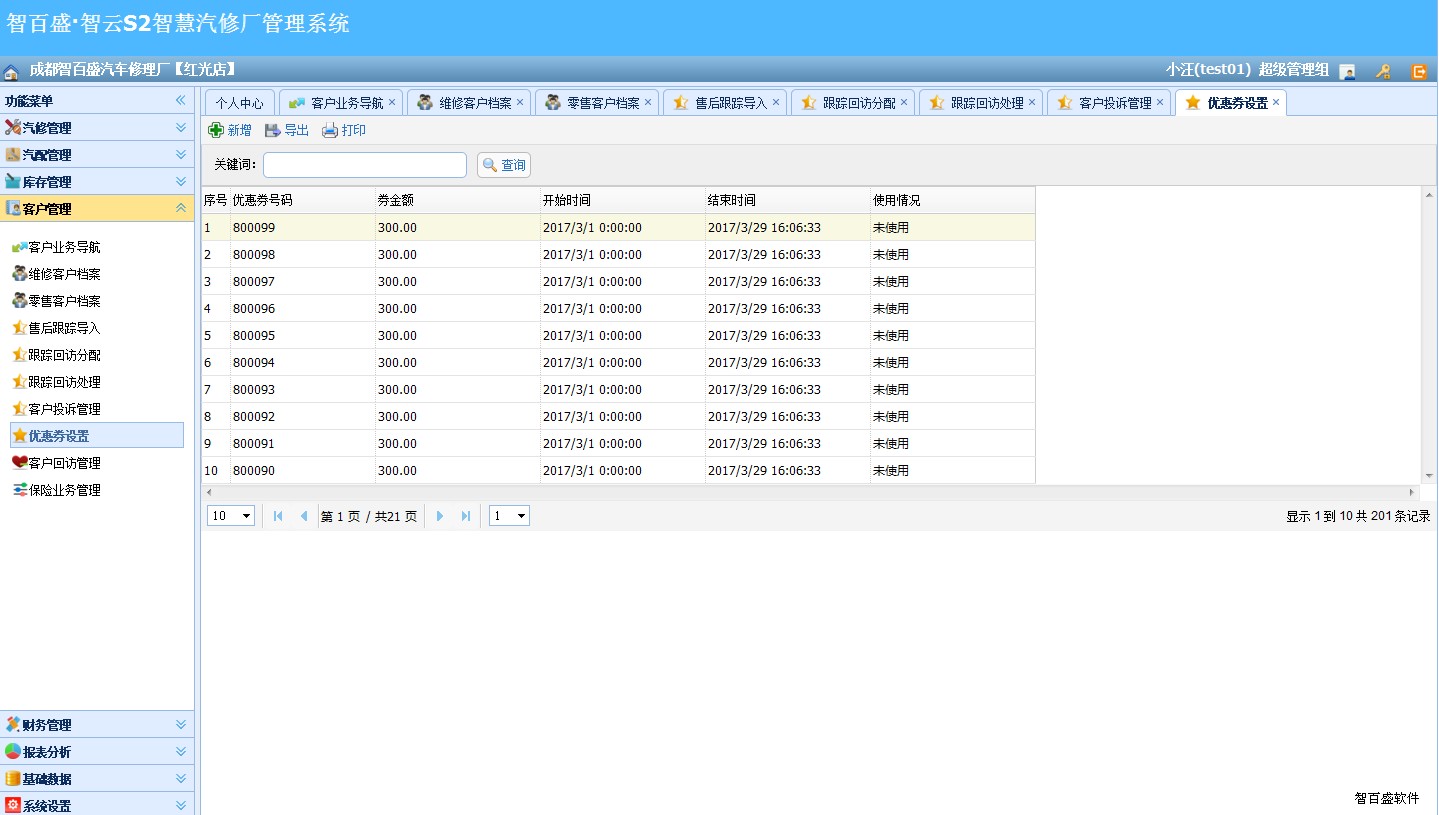Click the 智百盛软件 footer link
The image size is (1439, 815).
pos(1387,798)
